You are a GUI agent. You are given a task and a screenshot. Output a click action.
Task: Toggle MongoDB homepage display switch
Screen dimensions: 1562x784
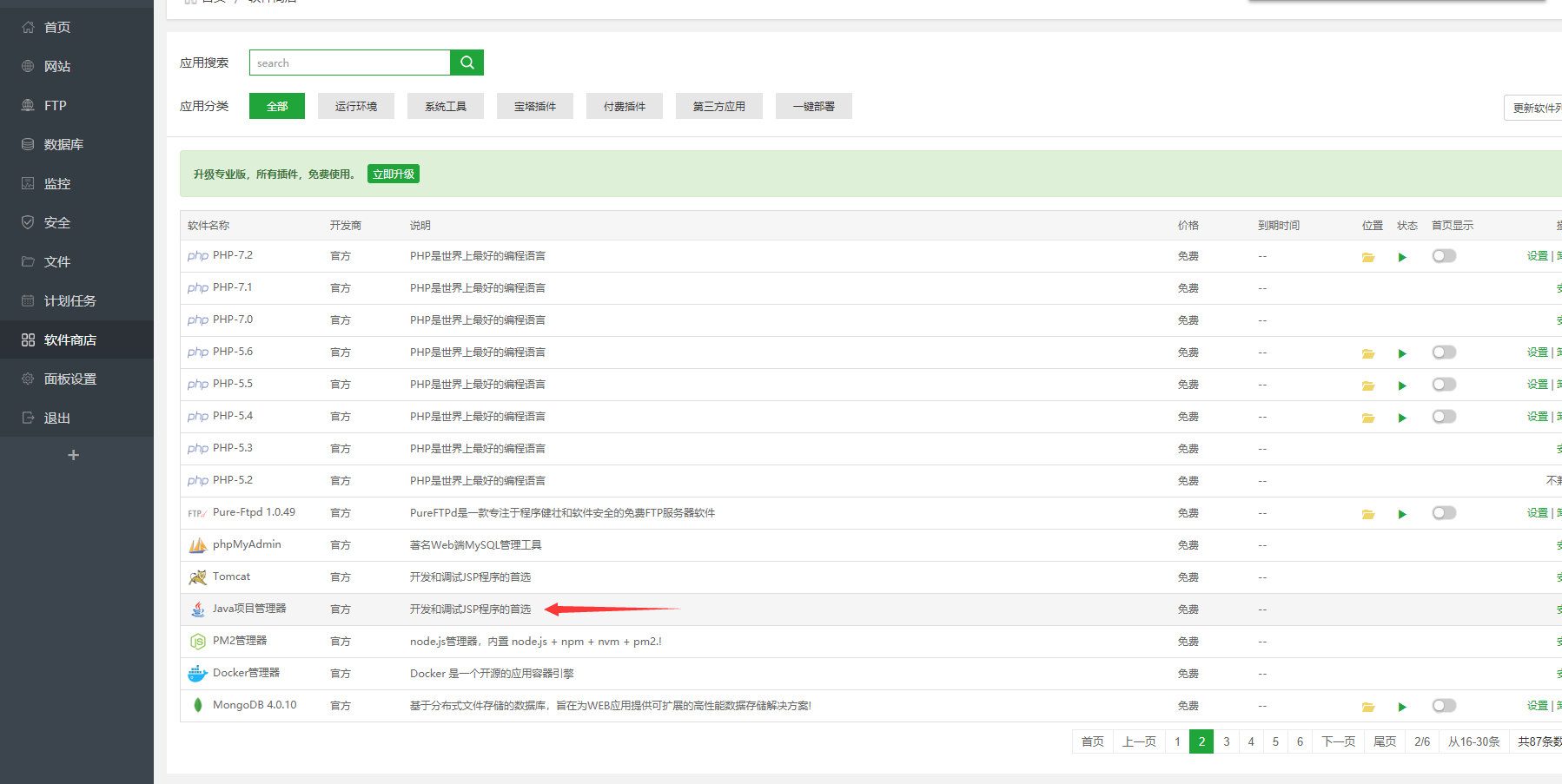[x=1444, y=706]
